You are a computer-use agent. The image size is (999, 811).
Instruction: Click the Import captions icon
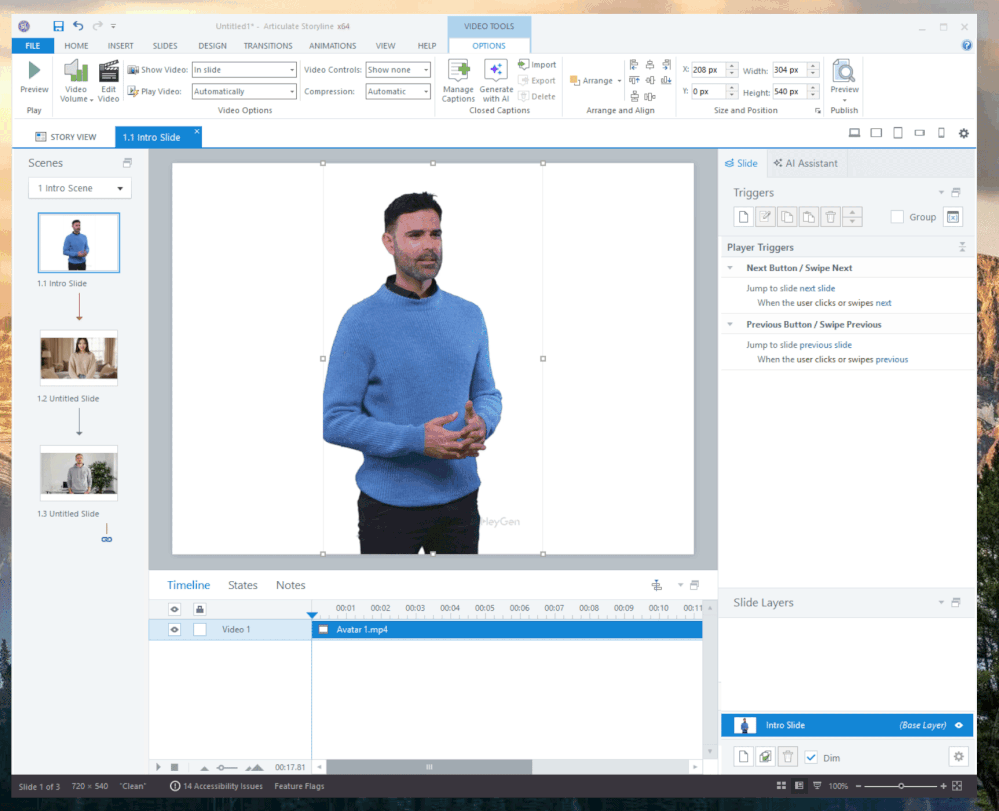tap(524, 65)
